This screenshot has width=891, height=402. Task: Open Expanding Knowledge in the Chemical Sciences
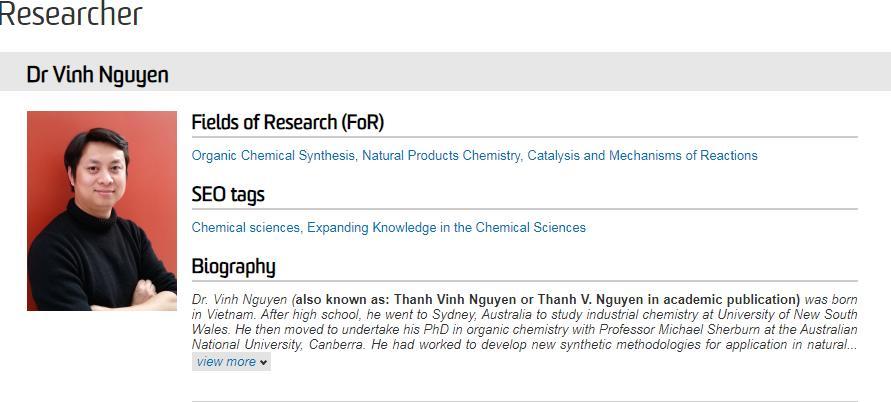point(446,227)
